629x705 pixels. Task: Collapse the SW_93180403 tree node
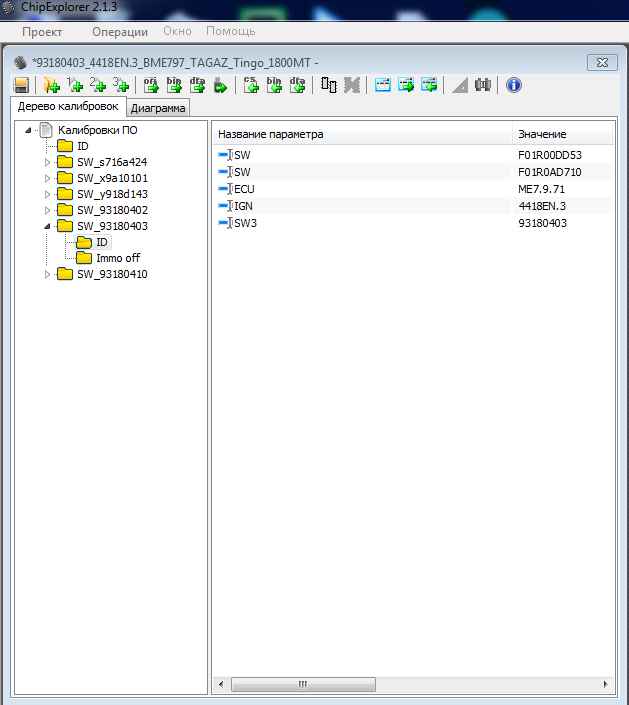pos(47,226)
